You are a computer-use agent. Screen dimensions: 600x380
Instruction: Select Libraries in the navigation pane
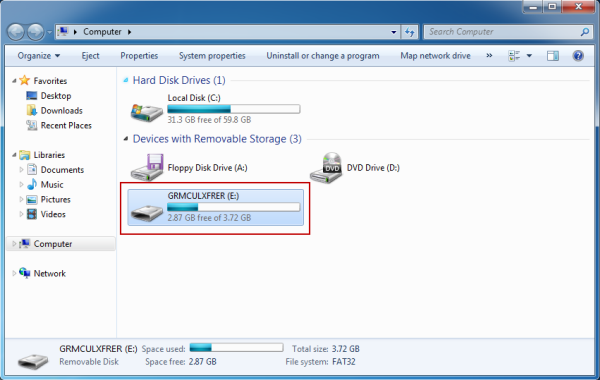(49, 155)
